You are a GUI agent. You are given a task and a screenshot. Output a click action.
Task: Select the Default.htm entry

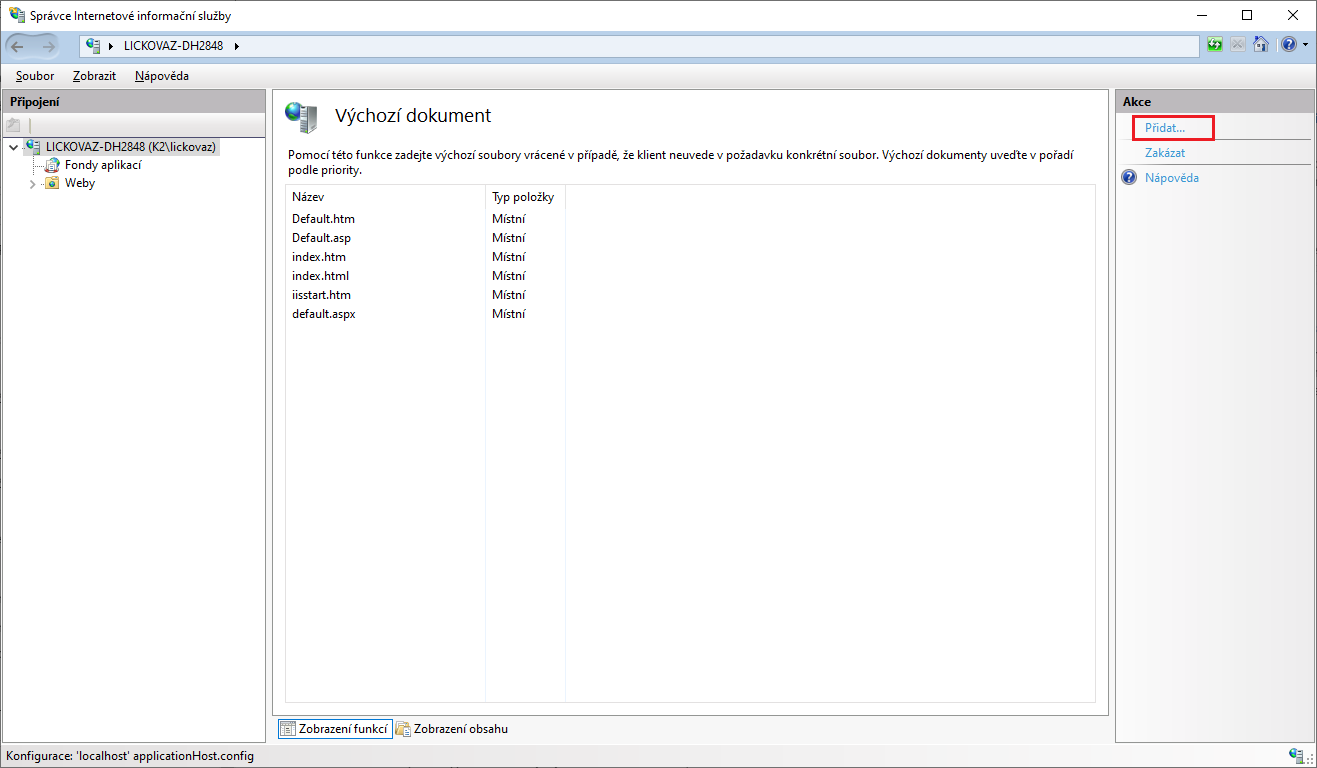(x=323, y=219)
